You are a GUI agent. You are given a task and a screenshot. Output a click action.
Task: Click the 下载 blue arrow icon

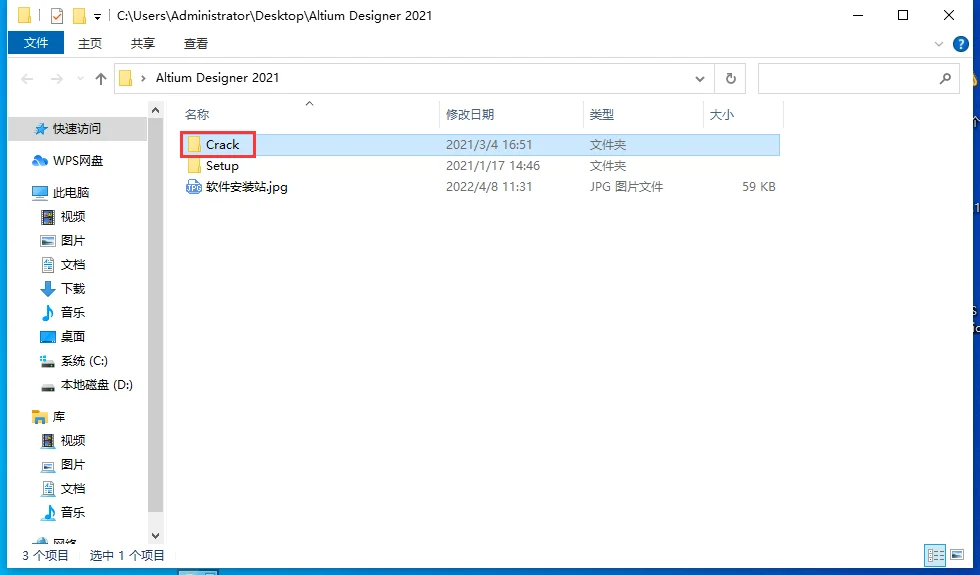[48, 289]
